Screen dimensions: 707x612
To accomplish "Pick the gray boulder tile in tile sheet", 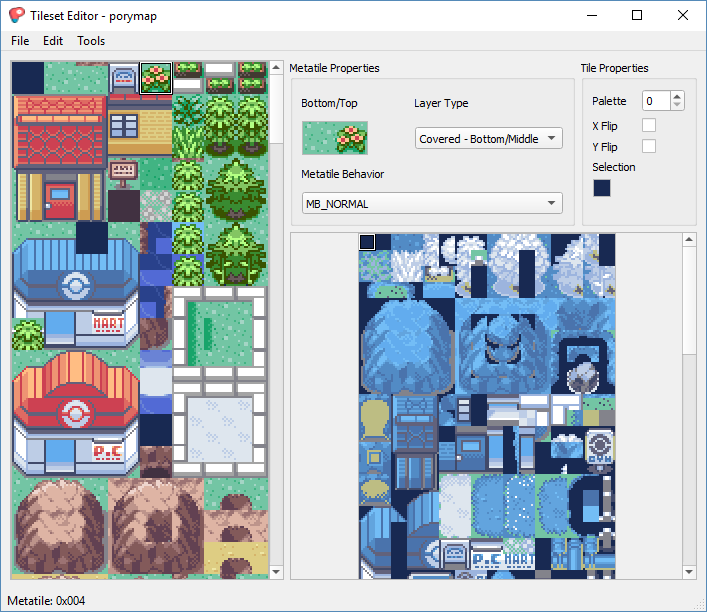I will [x=583, y=377].
